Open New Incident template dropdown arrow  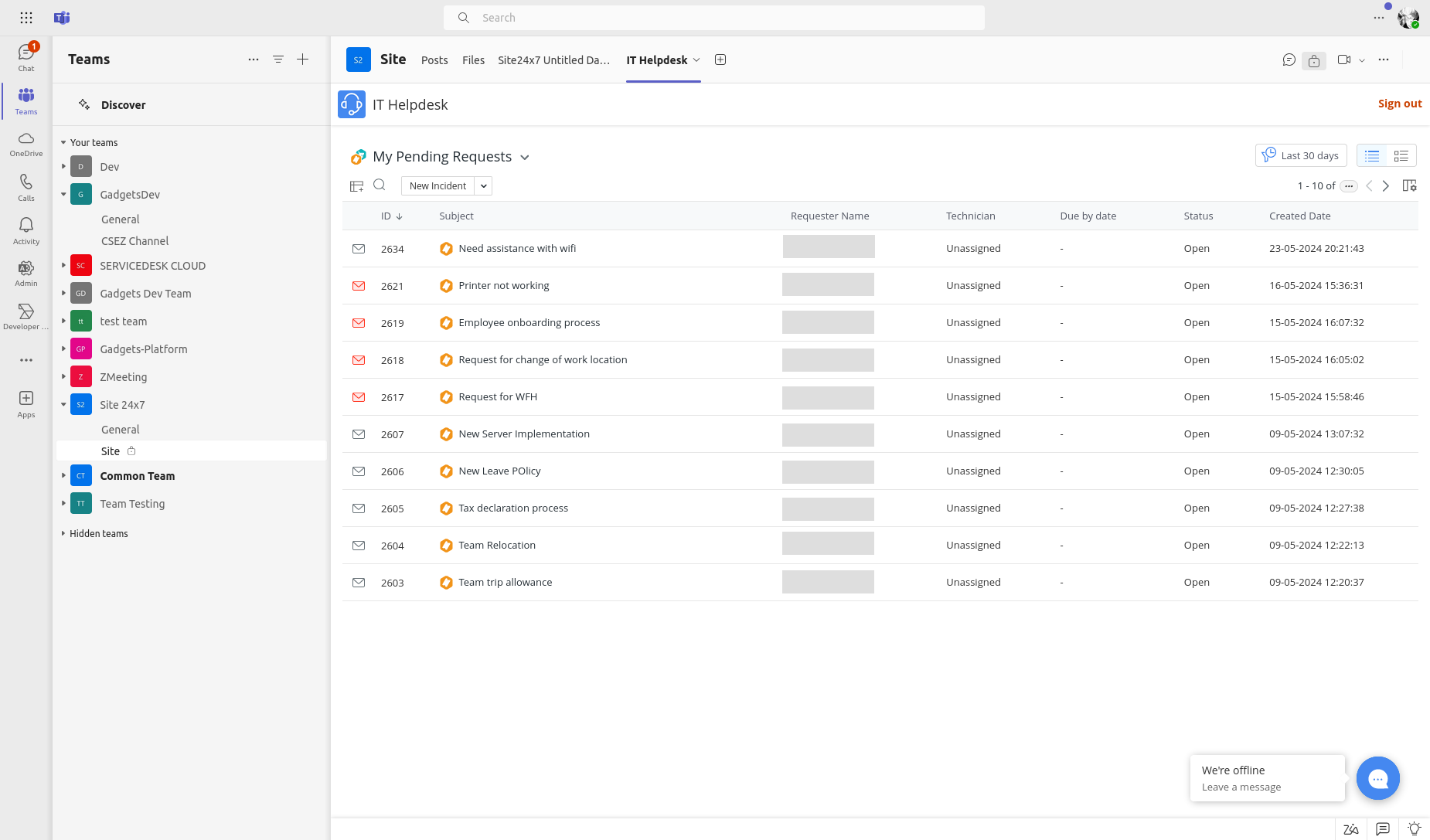click(483, 185)
